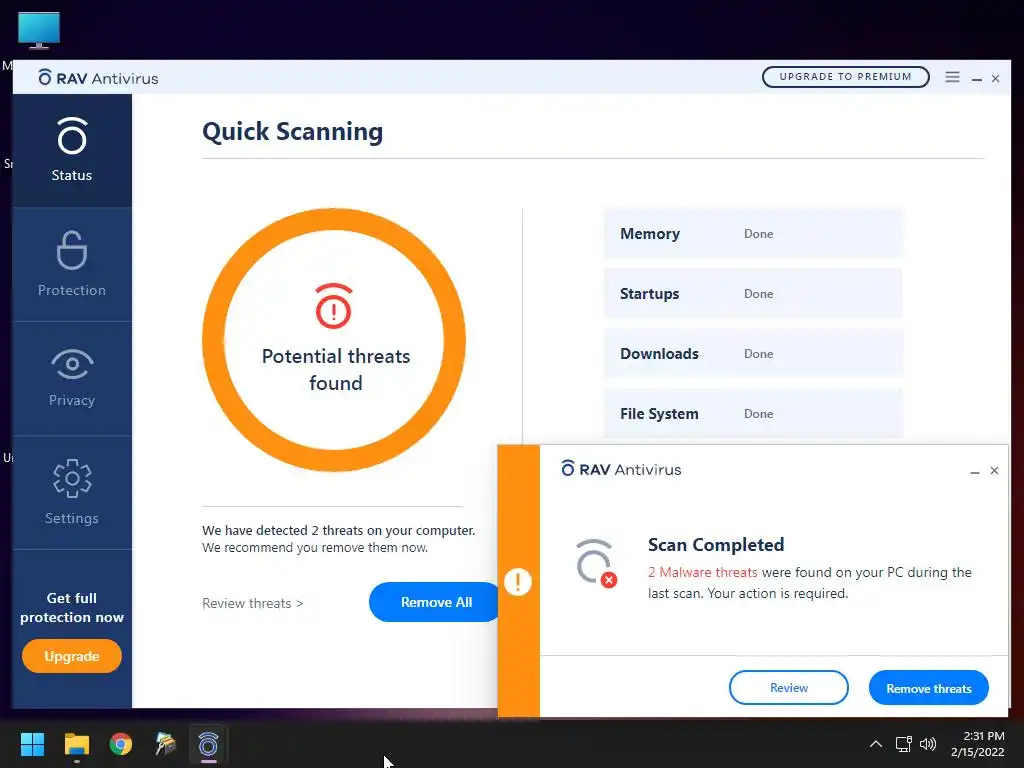Click the 'Potential threats found' text

[336, 369]
